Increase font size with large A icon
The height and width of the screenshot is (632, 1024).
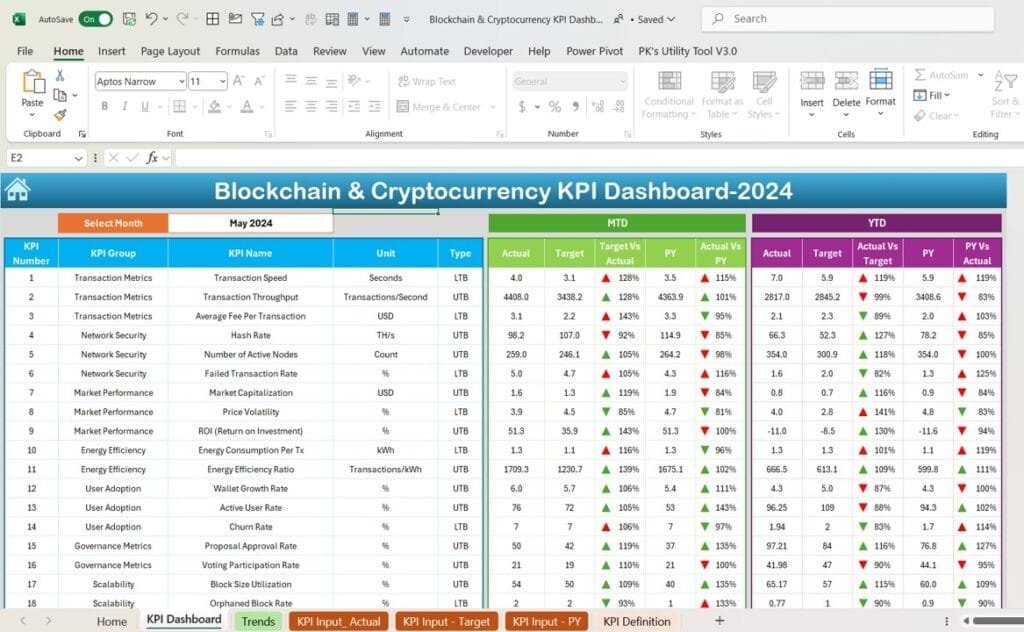click(238, 81)
